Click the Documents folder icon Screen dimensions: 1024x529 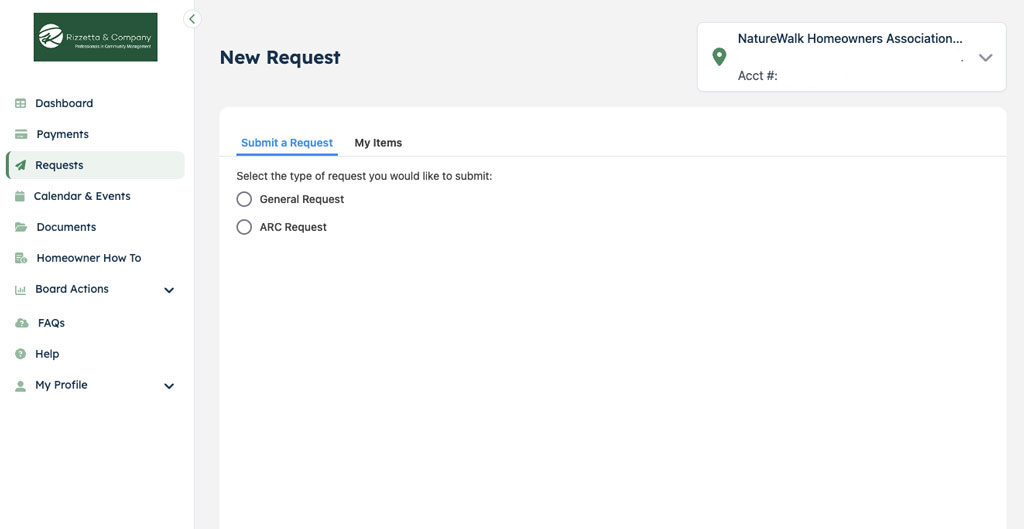point(20,227)
